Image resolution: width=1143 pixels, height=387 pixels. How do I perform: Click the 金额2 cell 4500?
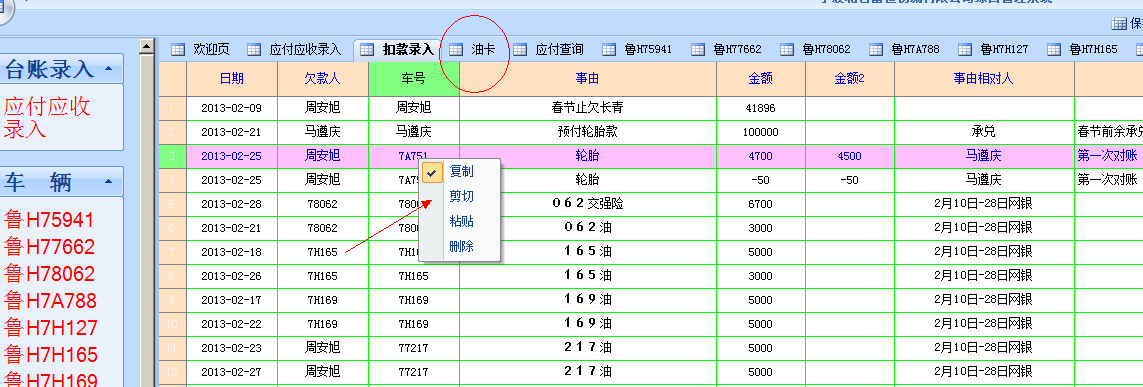pyautogui.click(x=850, y=156)
